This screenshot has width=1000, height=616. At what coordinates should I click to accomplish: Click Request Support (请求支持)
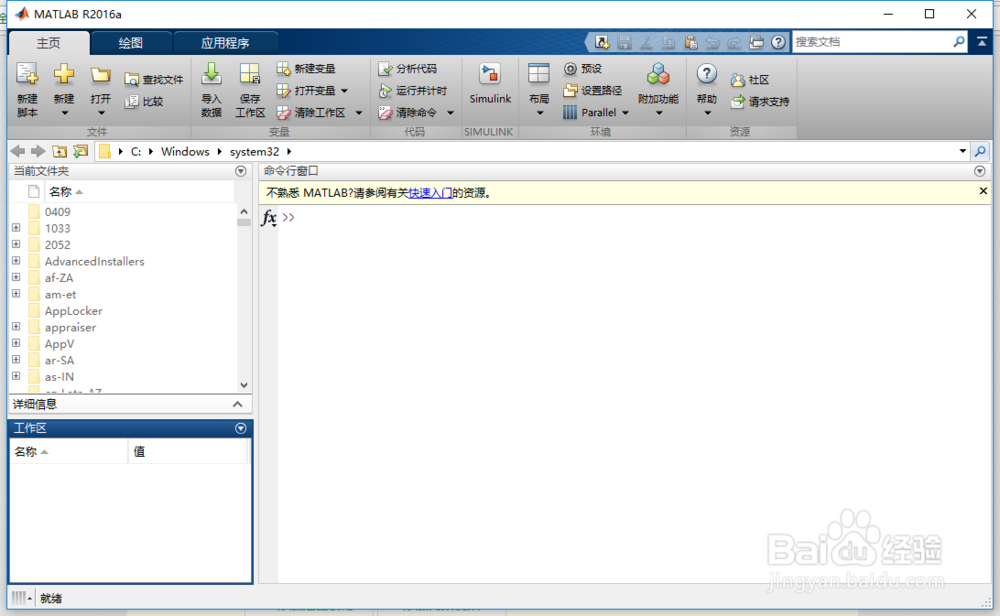coord(760,101)
